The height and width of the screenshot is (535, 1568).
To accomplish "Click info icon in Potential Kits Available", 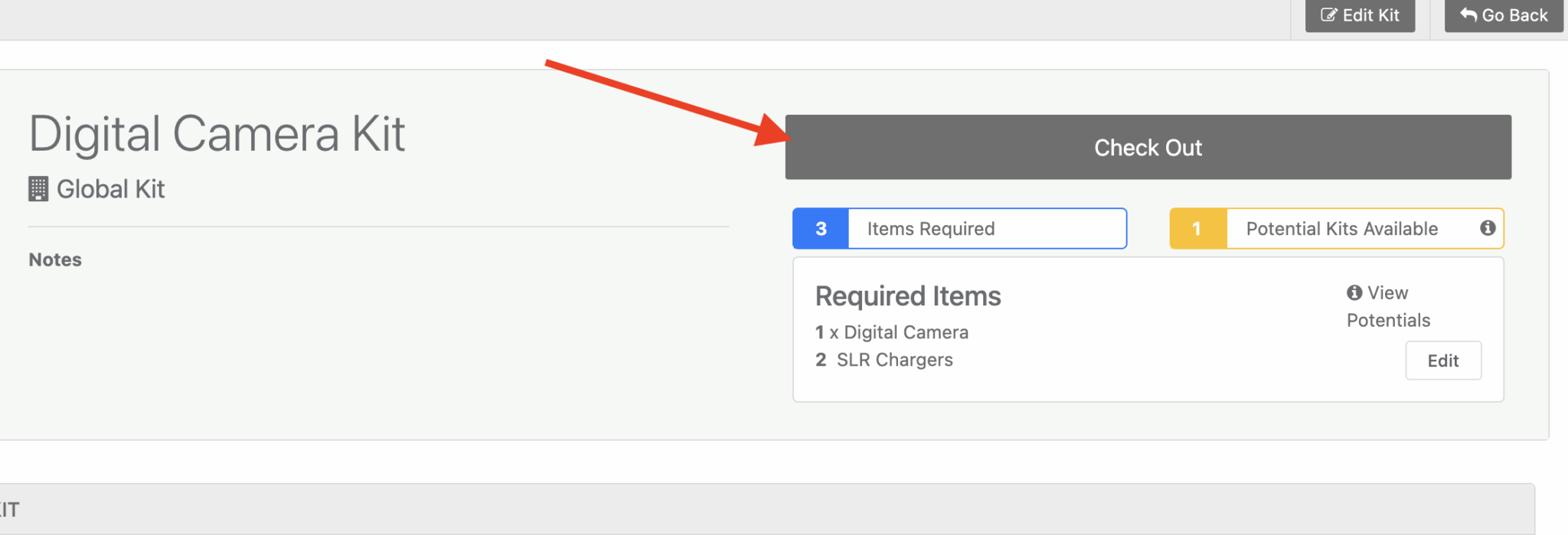I will tap(1488, 228).
